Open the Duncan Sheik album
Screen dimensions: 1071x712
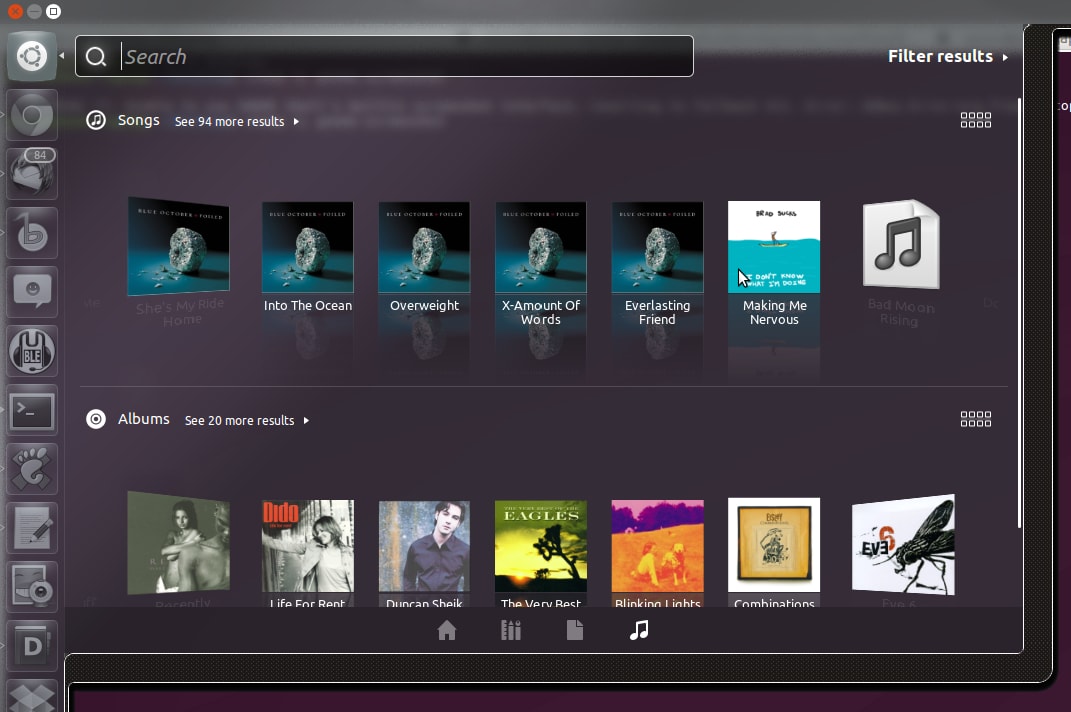[x=424, y=553]
